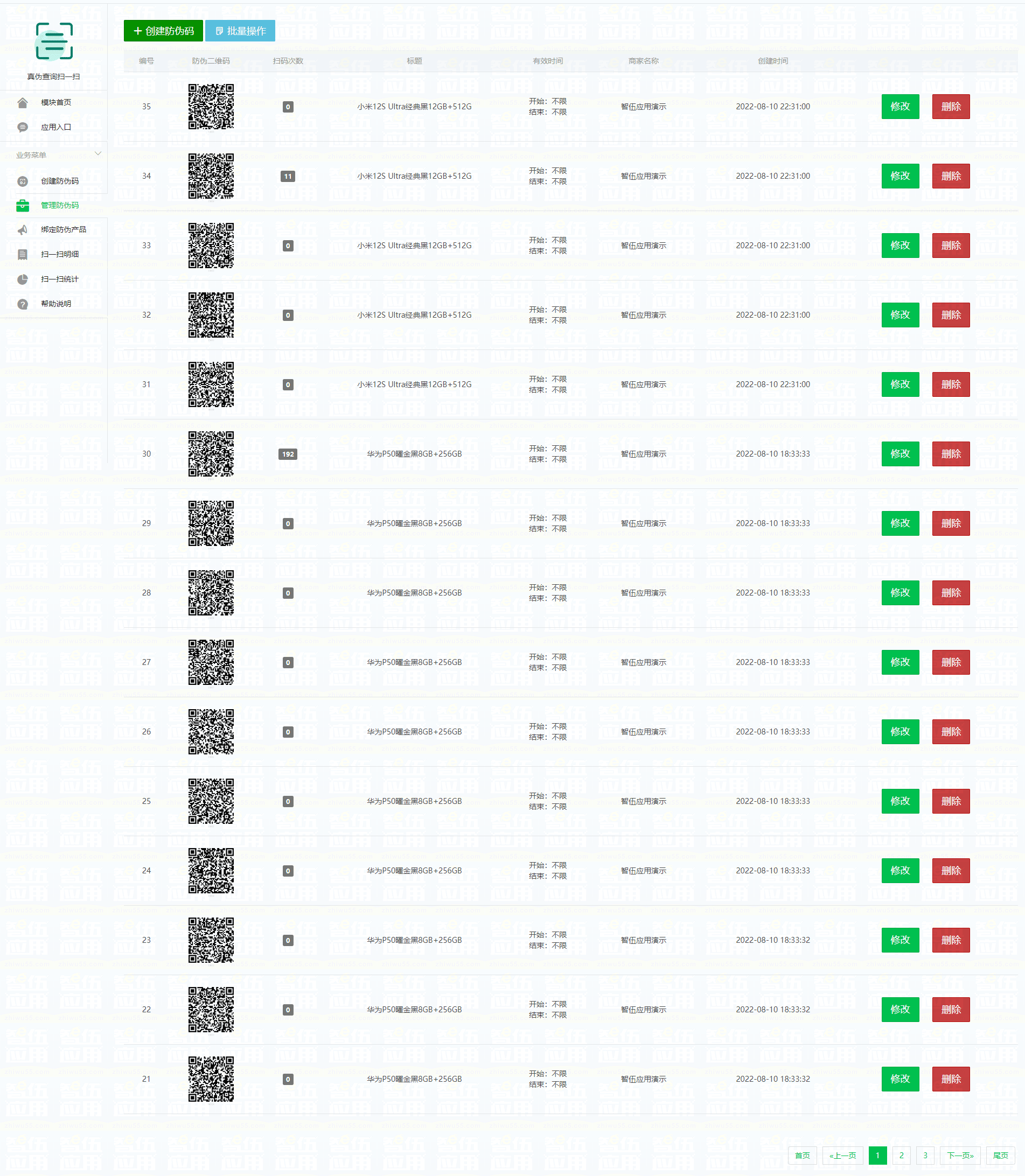Image resolution: width=1025 pixels, height=1176 pixels.
Task: Click the megaphone icon beside 绑定防伪产品
Action: (x=22, y=230)
